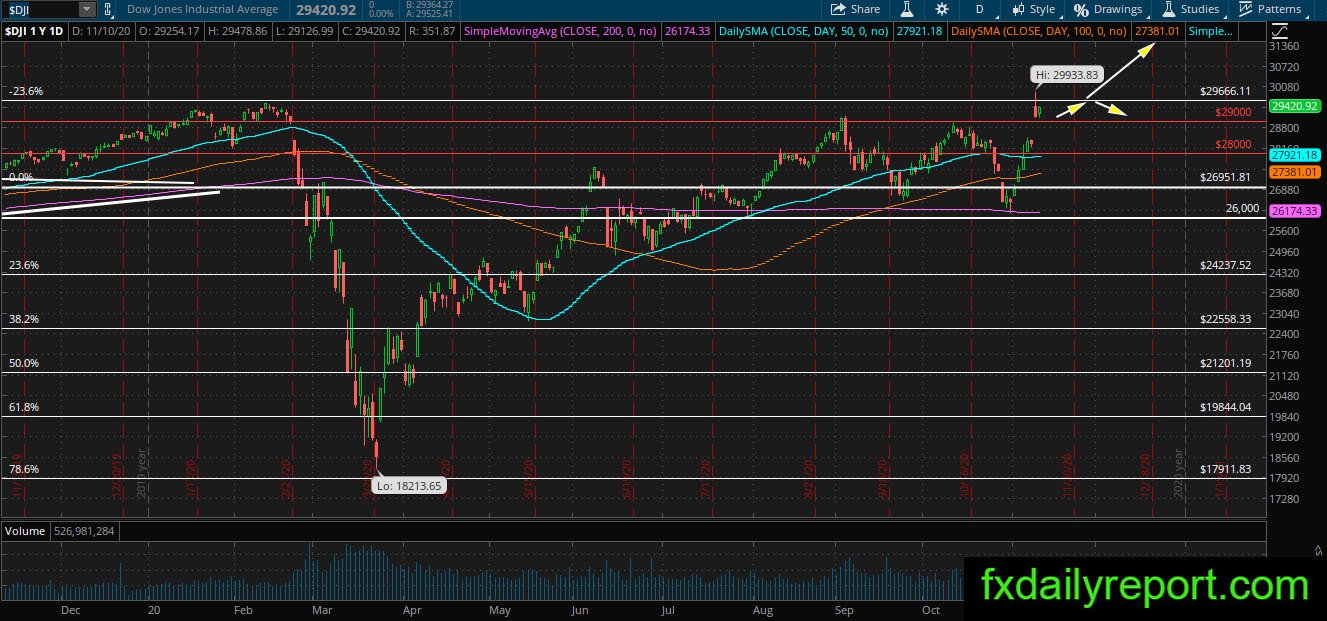Click the date readout D: 11/10/20

point(99,32)
